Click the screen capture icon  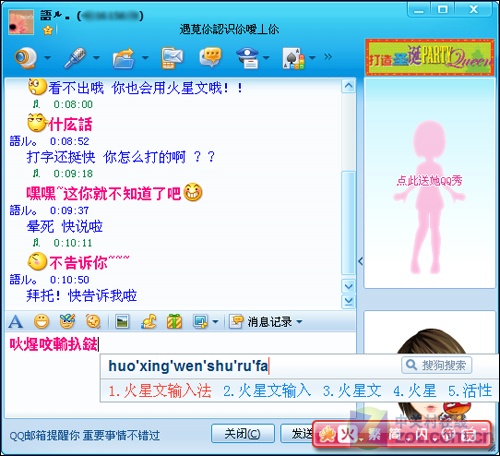[201, 322]
